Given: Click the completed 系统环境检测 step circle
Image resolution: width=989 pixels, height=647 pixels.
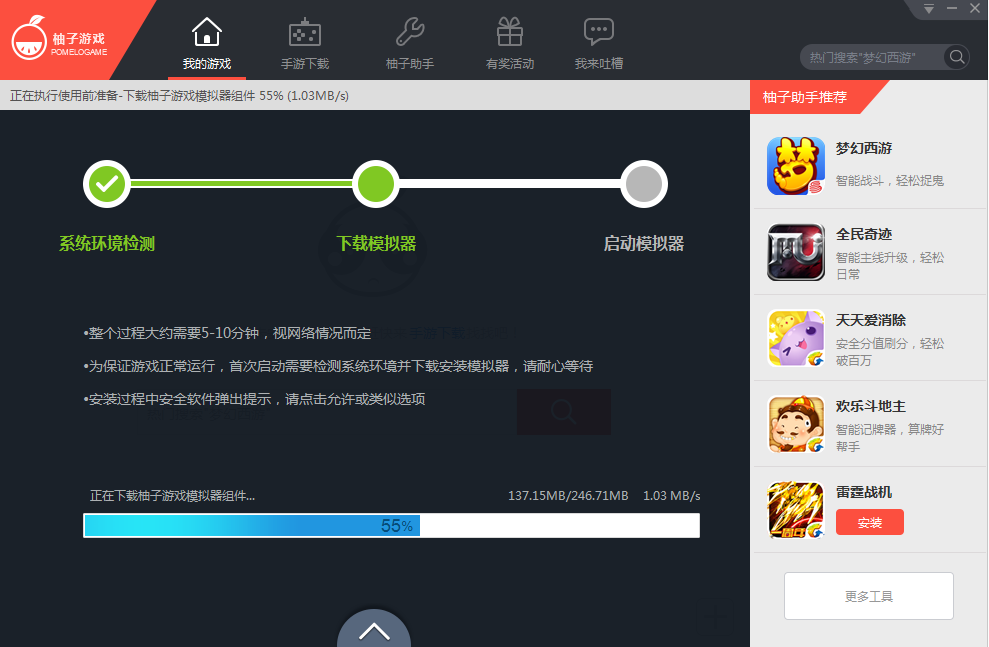Looking at the screenshot, I should click(x=107, y=184).
